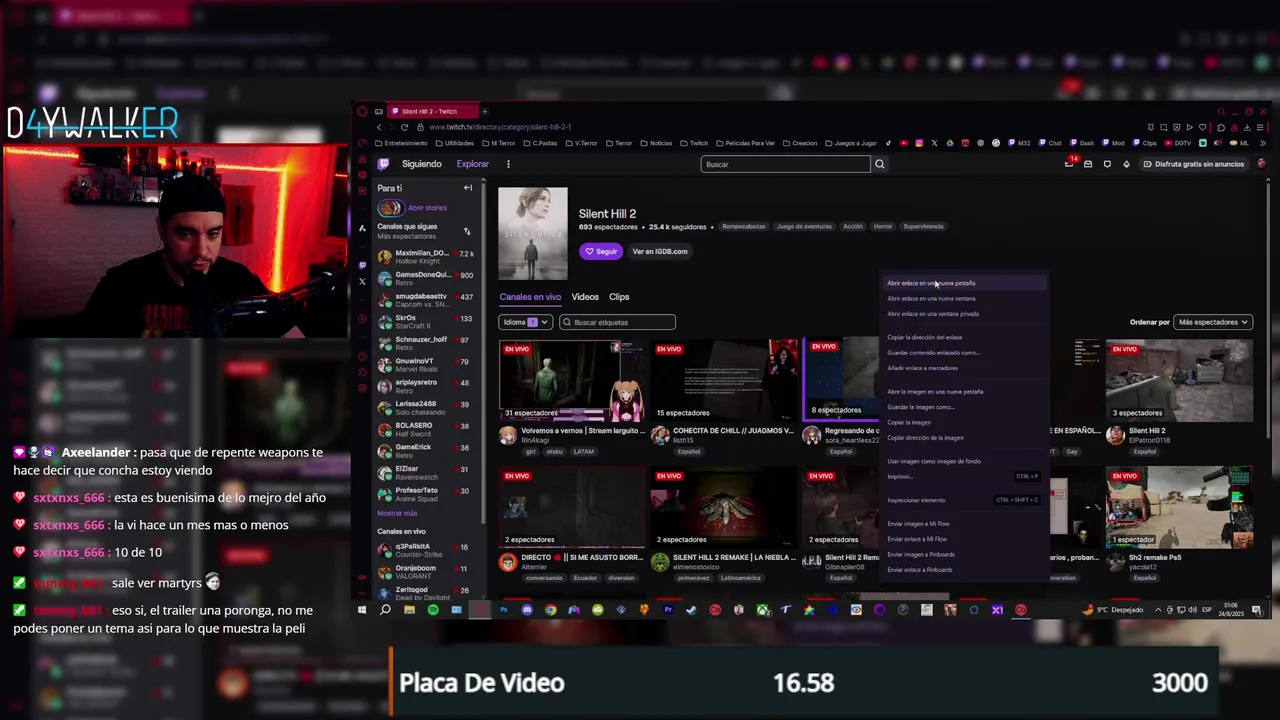Open the stream thumbnail with 15 espectadores
This screenshot has height=720, width=1280.
725,381
